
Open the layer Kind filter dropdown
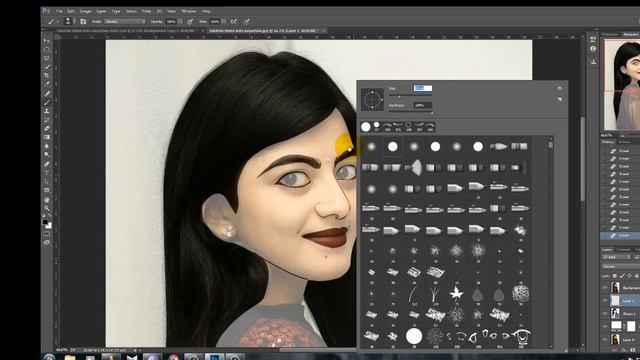[616, 257]
